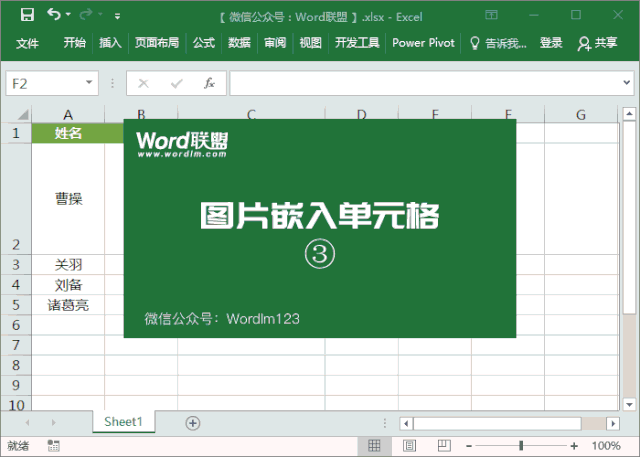Click the Save icon in quick access toolbar
This screenshot has width=640, height=457.
[x=27, y=15]
